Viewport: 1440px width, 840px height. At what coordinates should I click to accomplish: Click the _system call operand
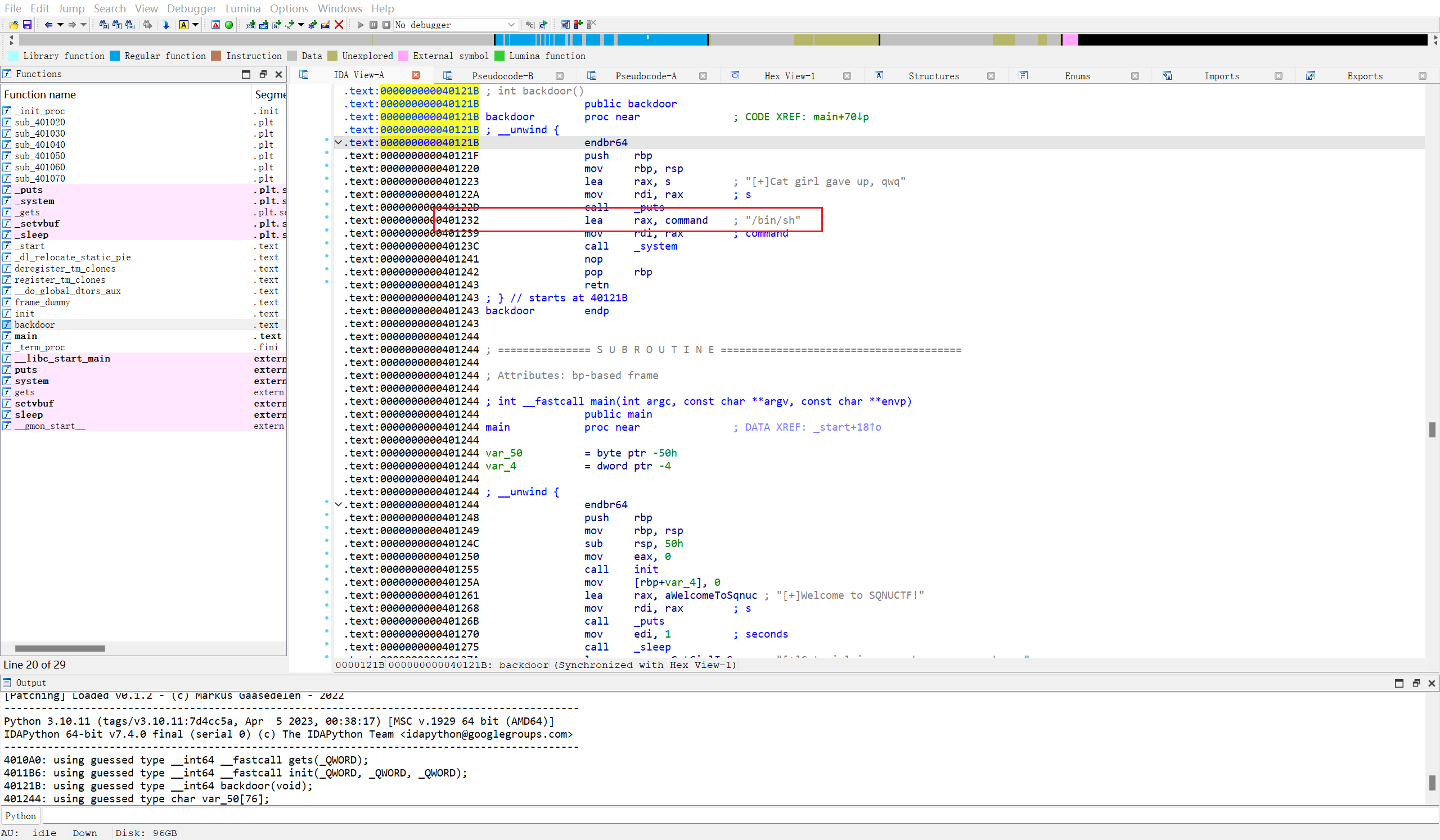(x=655, y=246)
